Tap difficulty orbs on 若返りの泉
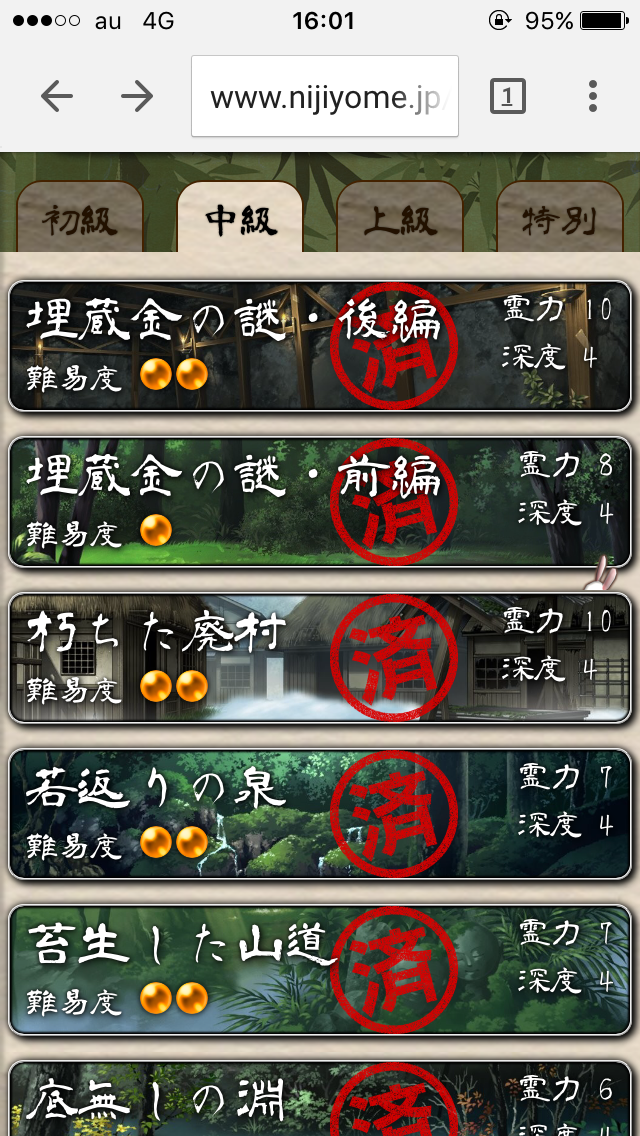The height and width of the screenshot is (1136, 640). pos(174,843)
